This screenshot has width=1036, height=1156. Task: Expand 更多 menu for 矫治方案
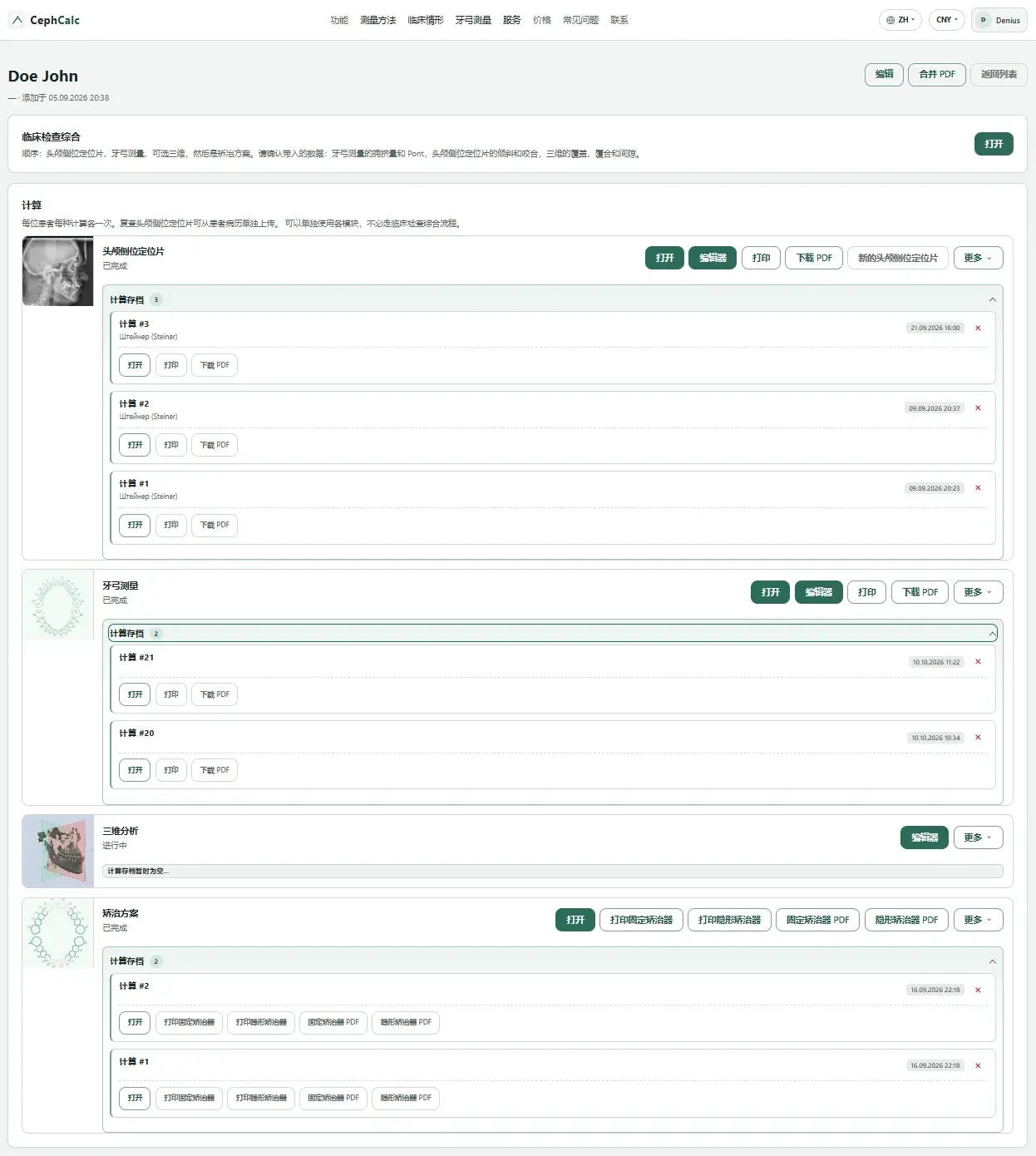[x=978, y=920]
